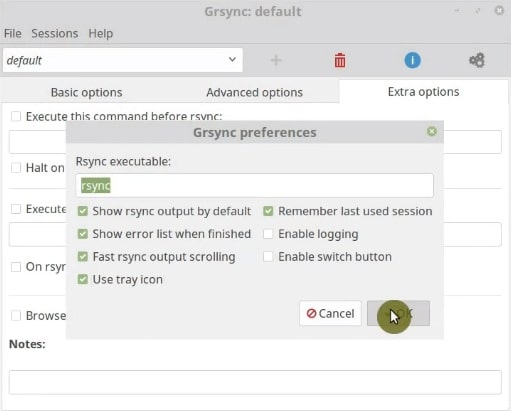Maximize the Grsync main window

(478, 11)
